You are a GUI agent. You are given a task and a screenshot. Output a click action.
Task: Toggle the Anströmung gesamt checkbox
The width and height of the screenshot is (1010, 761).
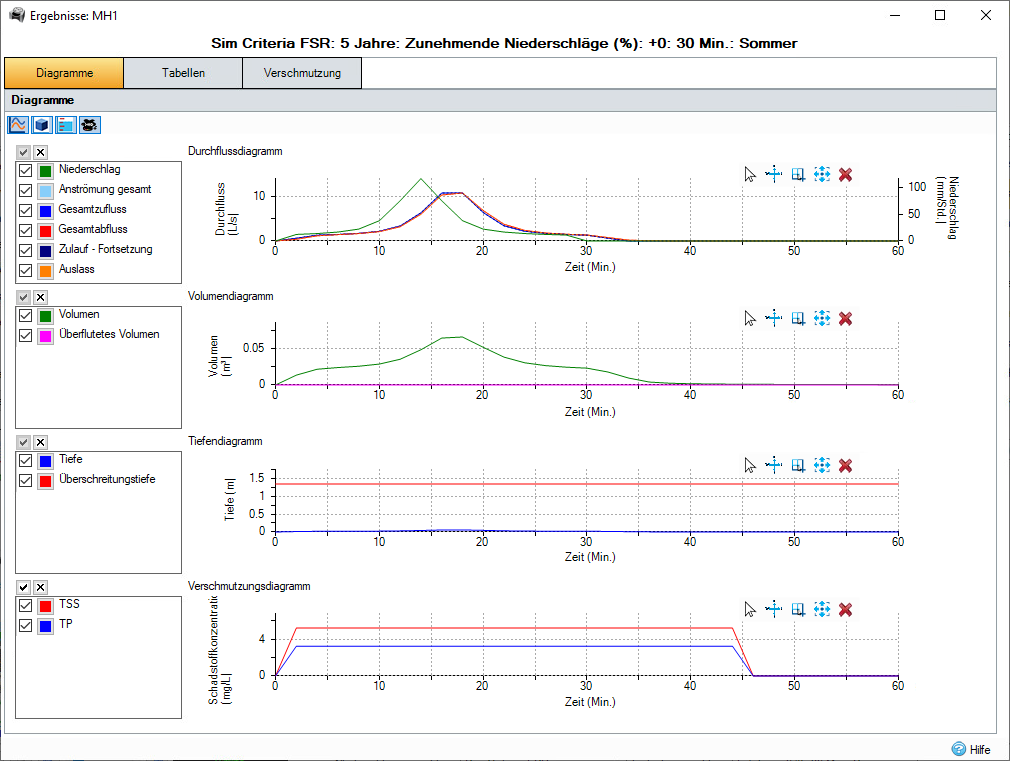click(x=25, y=191)
